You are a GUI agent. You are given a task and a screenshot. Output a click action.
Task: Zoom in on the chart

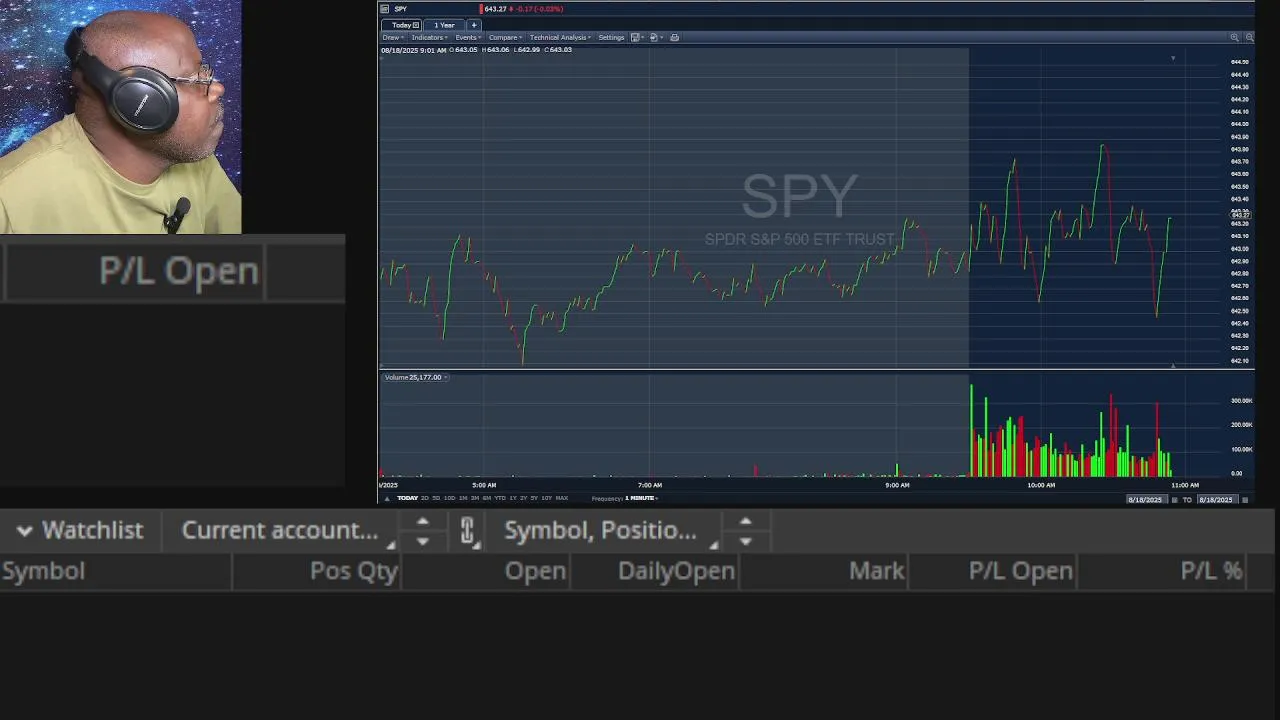click(1235, 38)
